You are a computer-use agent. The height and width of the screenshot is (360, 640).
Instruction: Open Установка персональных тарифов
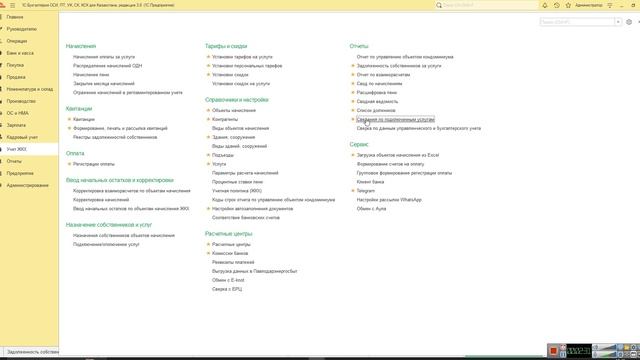pyautogui.click(x=247, y=66)
